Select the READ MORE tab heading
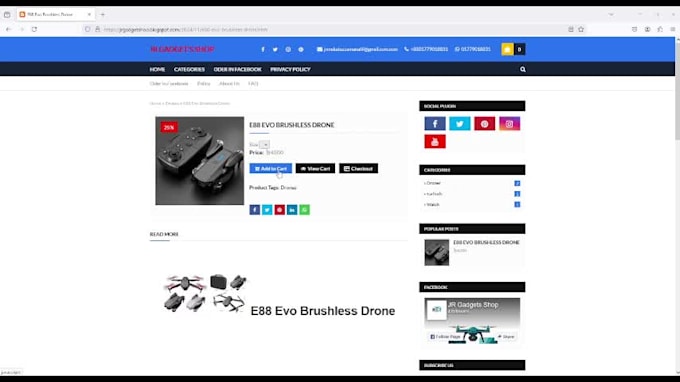 (x=164, y=234)
